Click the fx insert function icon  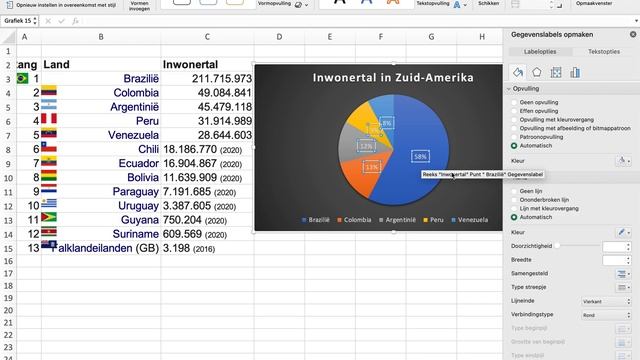[x=75, y=21]
